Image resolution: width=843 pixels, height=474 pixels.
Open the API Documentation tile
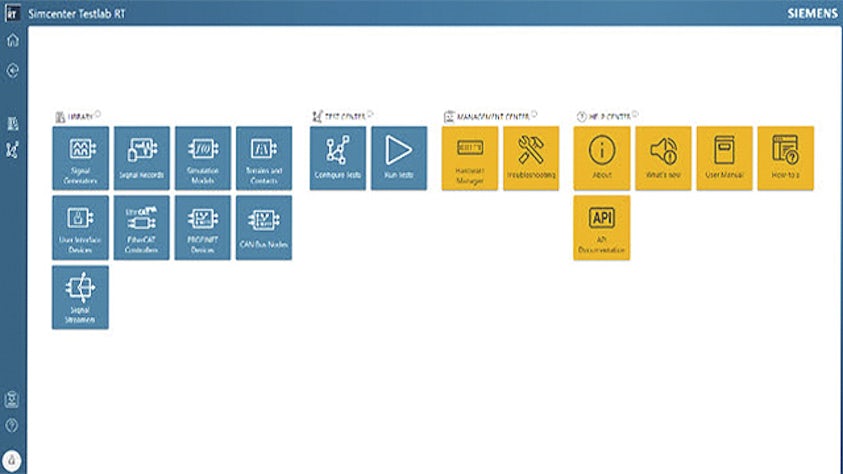[x=601, y=227]
